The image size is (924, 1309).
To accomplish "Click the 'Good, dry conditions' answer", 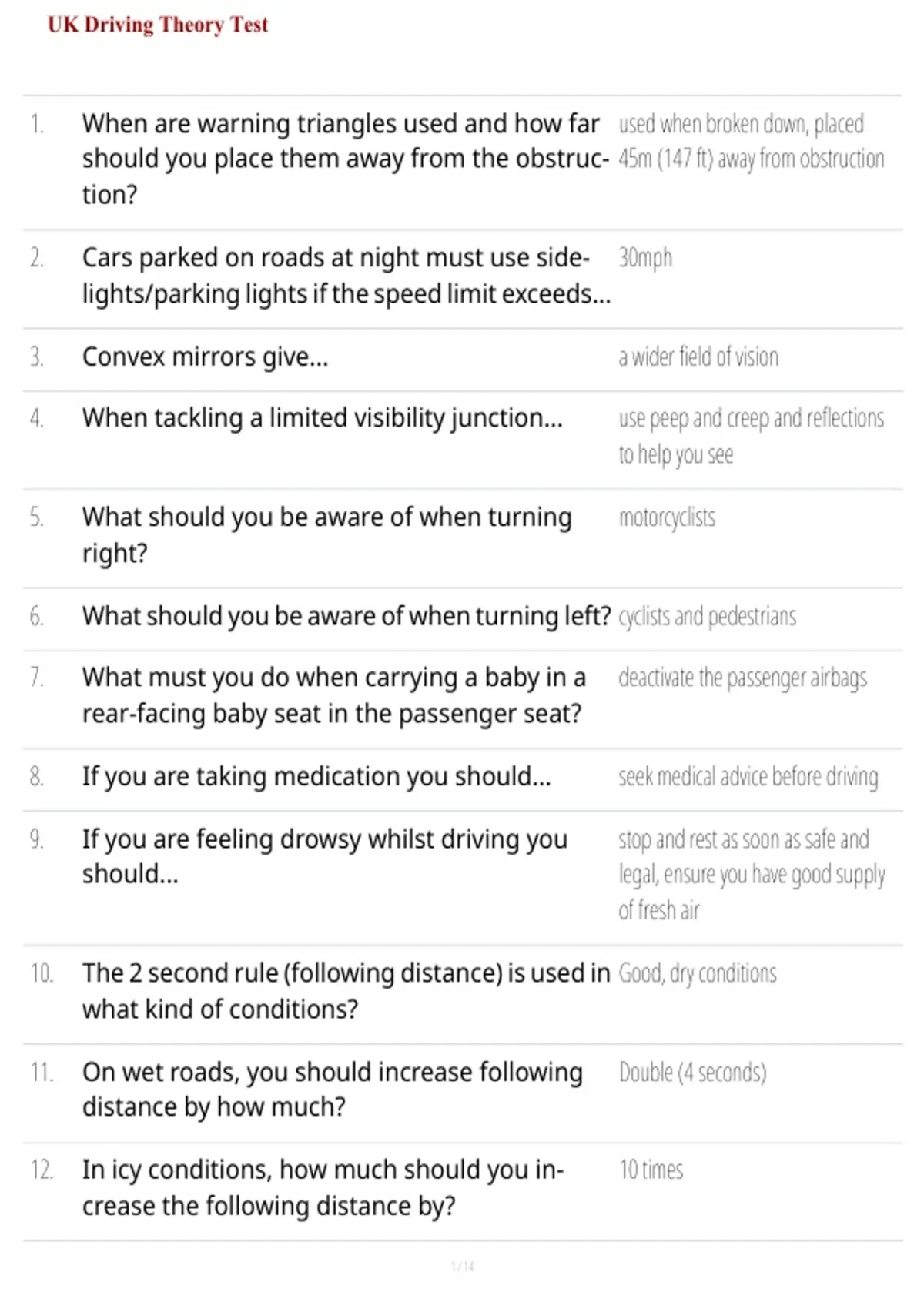I will [x=698, y=973].
